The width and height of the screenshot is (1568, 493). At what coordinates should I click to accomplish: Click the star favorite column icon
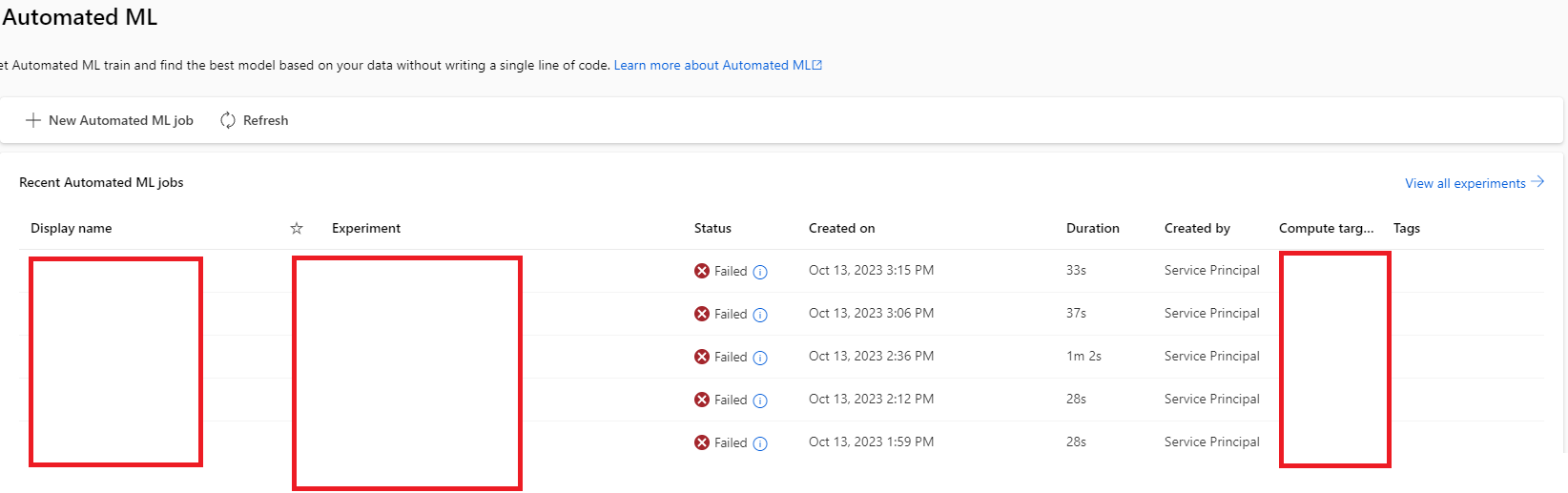coord(297,228)
